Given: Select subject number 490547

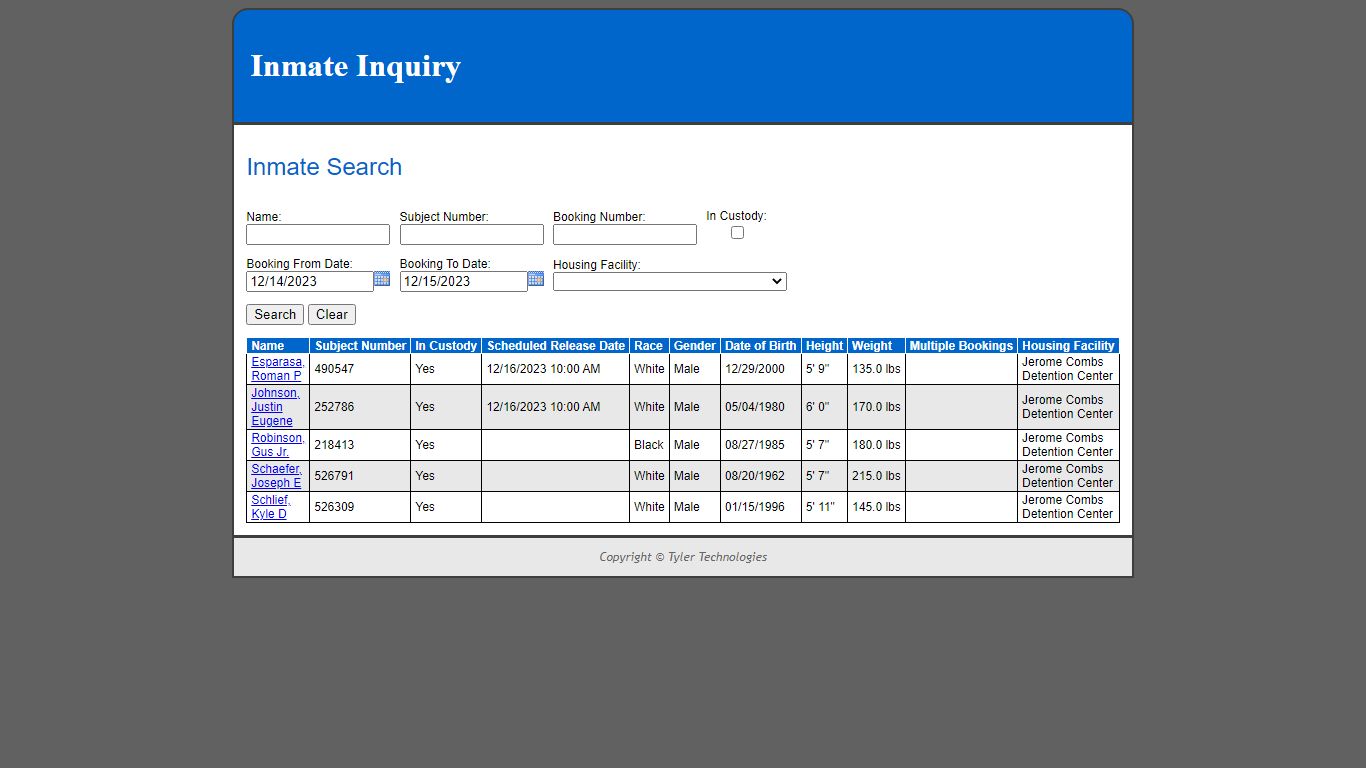Looking at the screenshot, I should click(x=334, y=369).
